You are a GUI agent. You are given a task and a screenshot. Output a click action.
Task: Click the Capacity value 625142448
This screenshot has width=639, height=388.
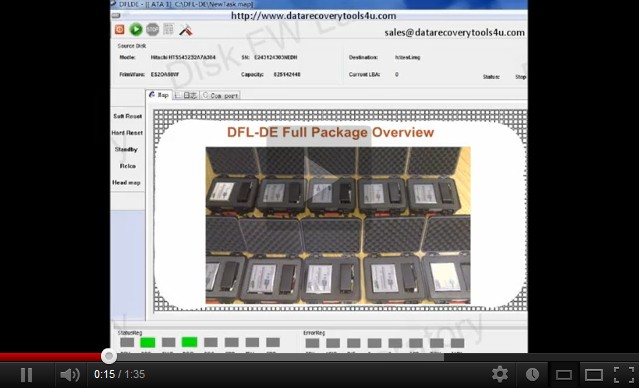click(287, 75)
